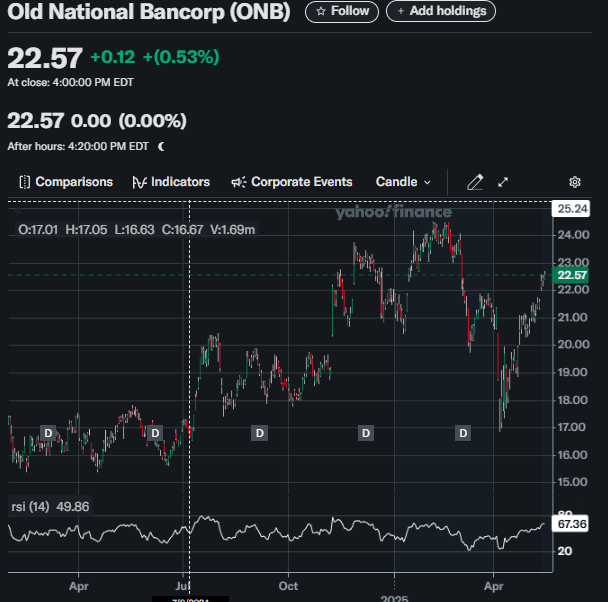Click the 15.00 price axis label
Viewport: 608px width, 602px height.
click(573, 482)
